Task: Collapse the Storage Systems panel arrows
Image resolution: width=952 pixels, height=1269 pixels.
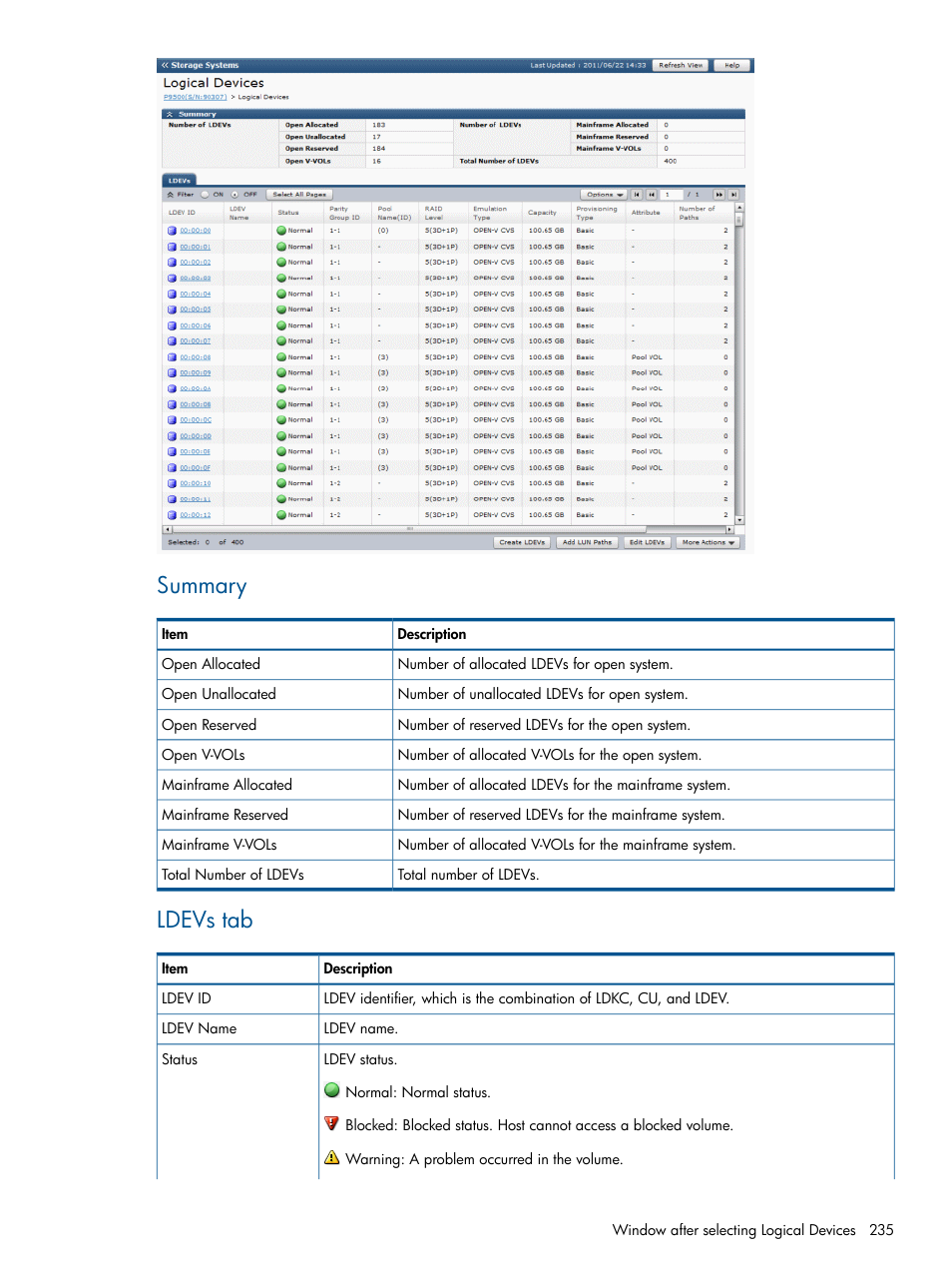Action: click(x=166, y=65)
